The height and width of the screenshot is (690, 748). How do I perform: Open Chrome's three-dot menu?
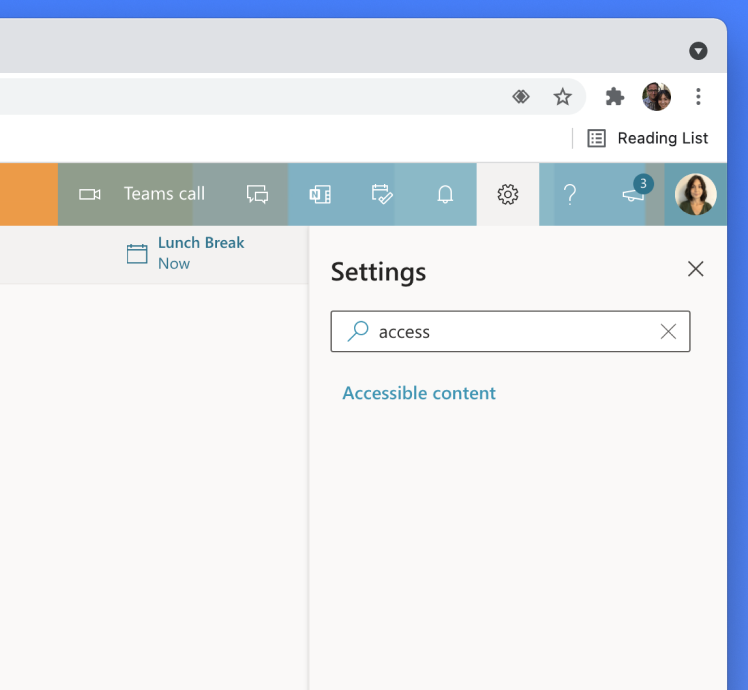(699, 97)
